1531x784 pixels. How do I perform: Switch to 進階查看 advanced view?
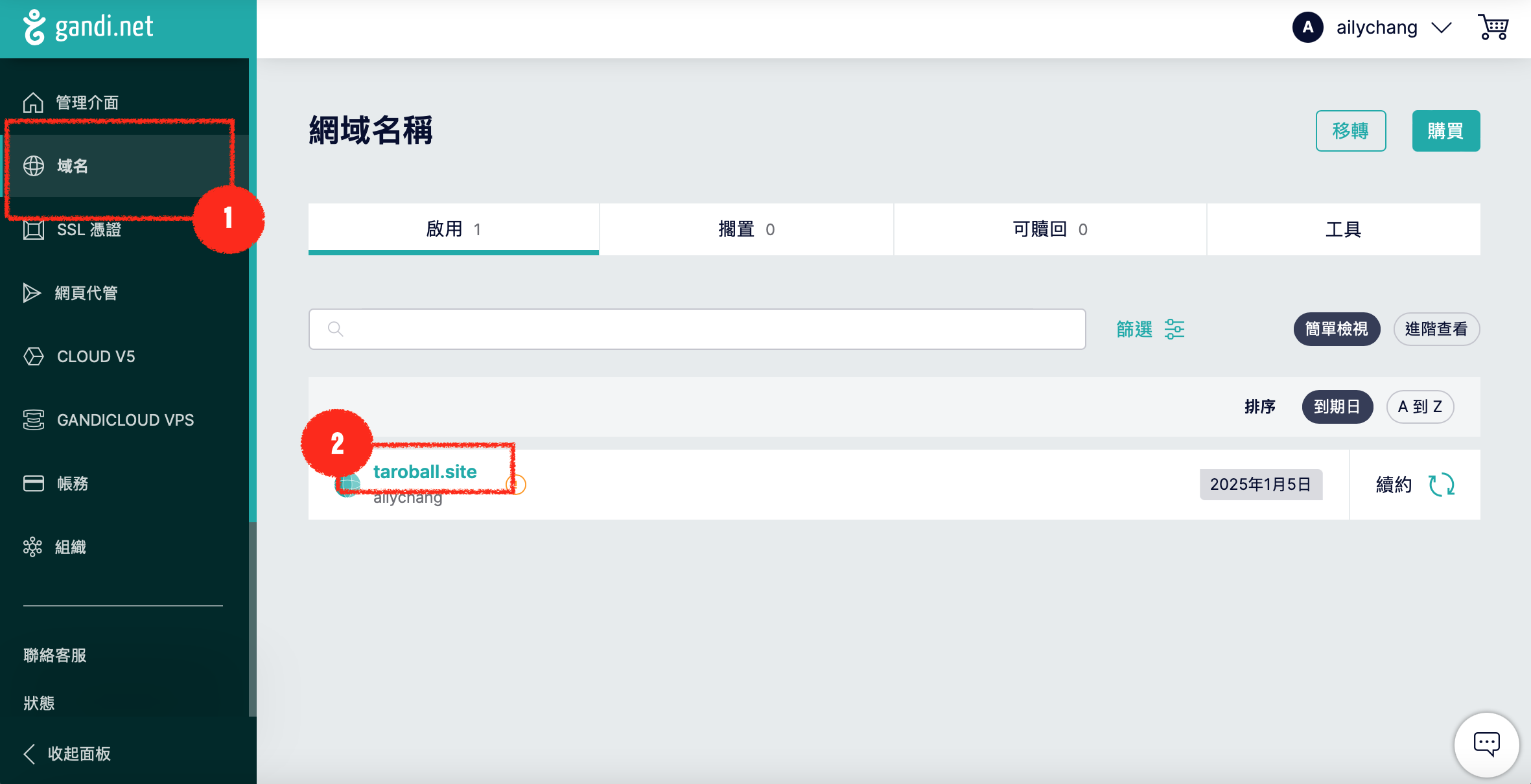click(x=1436, y=329)
